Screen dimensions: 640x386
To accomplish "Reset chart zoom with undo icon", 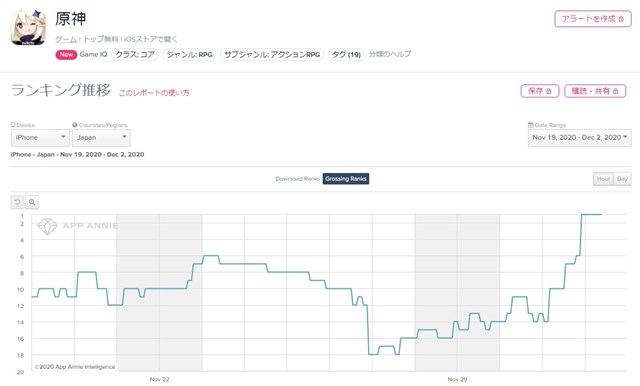I will (17, 202).
